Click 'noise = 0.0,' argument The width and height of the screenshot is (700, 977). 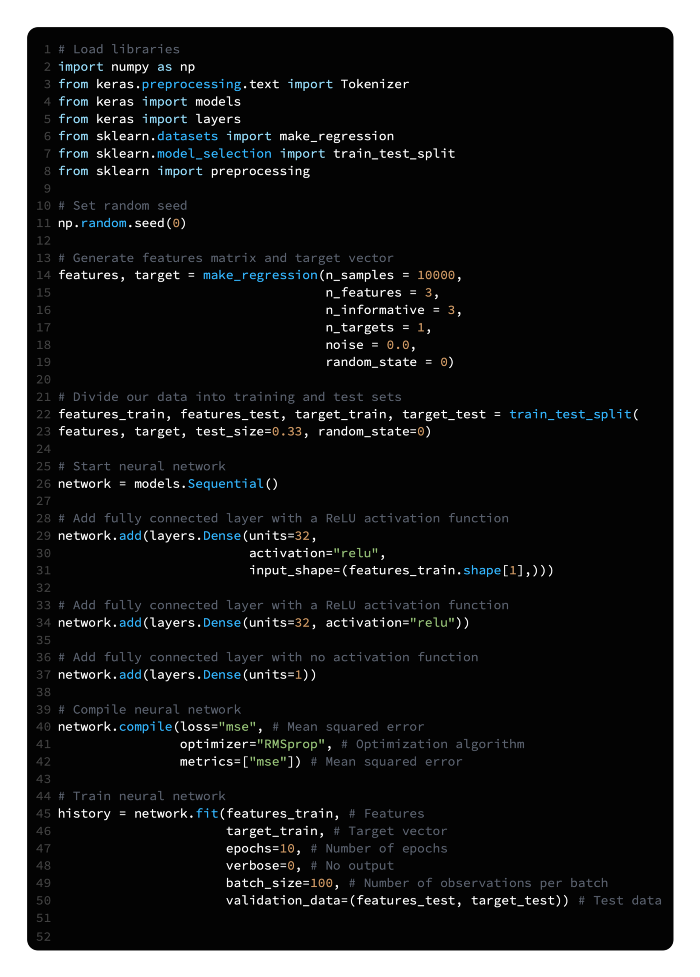pyautogui.click(x=371, y=345)
